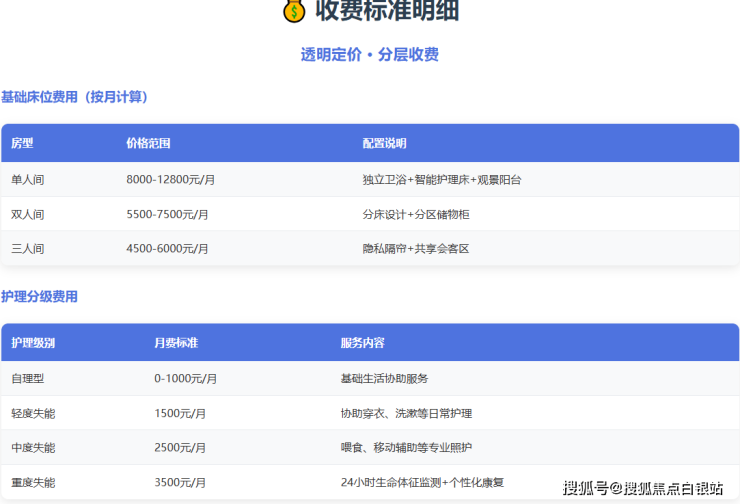Image resolution: width=740 pixels, height=504 pixels.
Task: Click the 护理级别 column header
Action: tap(33, 343)
